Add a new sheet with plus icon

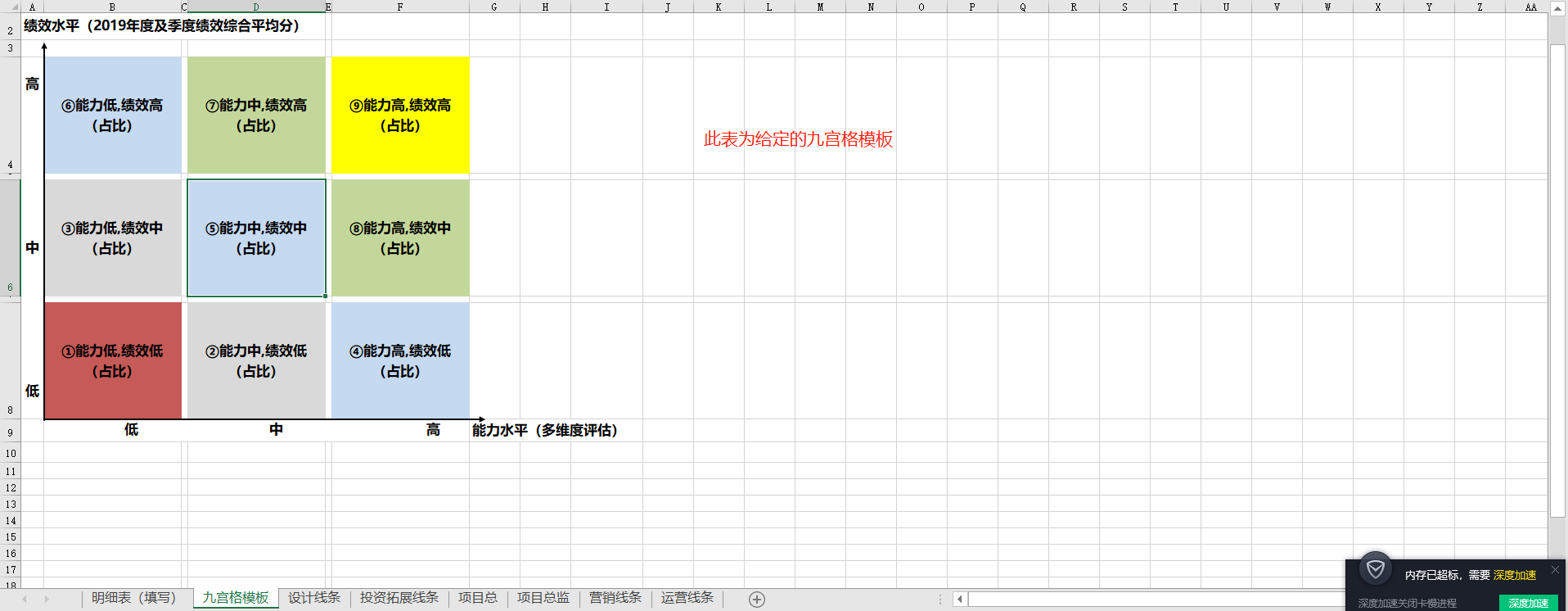[x=757, y=600]
